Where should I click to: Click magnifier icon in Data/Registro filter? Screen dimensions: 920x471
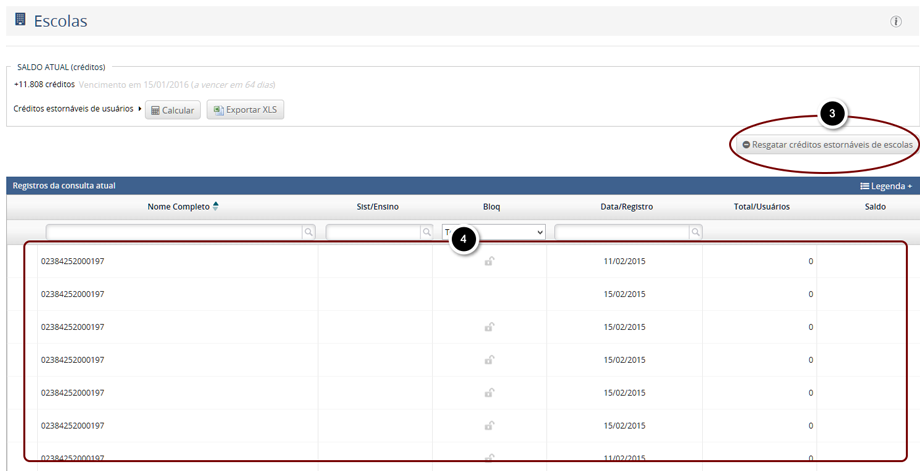(695, 232)
